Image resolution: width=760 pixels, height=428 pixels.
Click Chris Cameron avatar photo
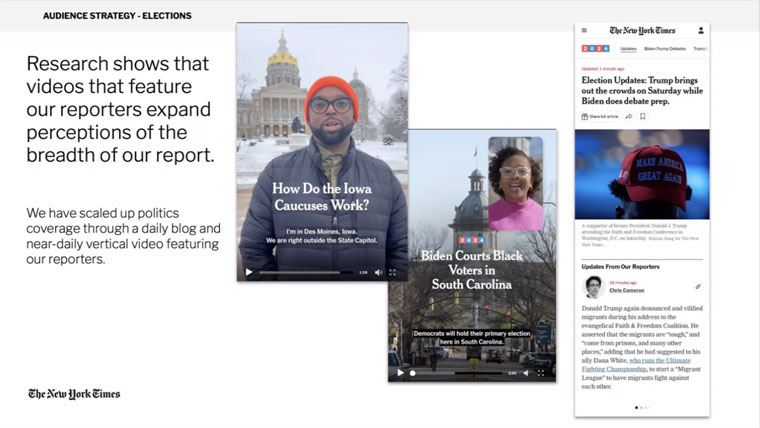[593, 286]
